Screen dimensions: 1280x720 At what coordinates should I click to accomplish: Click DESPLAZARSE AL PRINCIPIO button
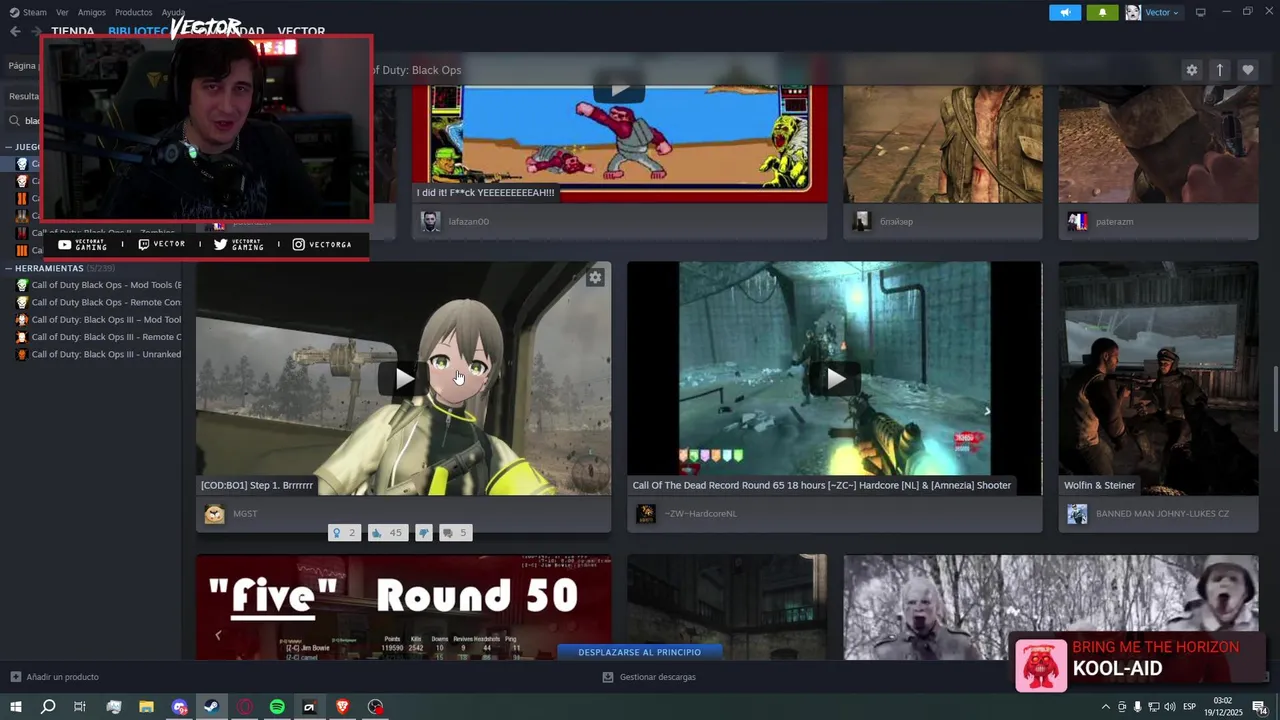coord(640,652)
